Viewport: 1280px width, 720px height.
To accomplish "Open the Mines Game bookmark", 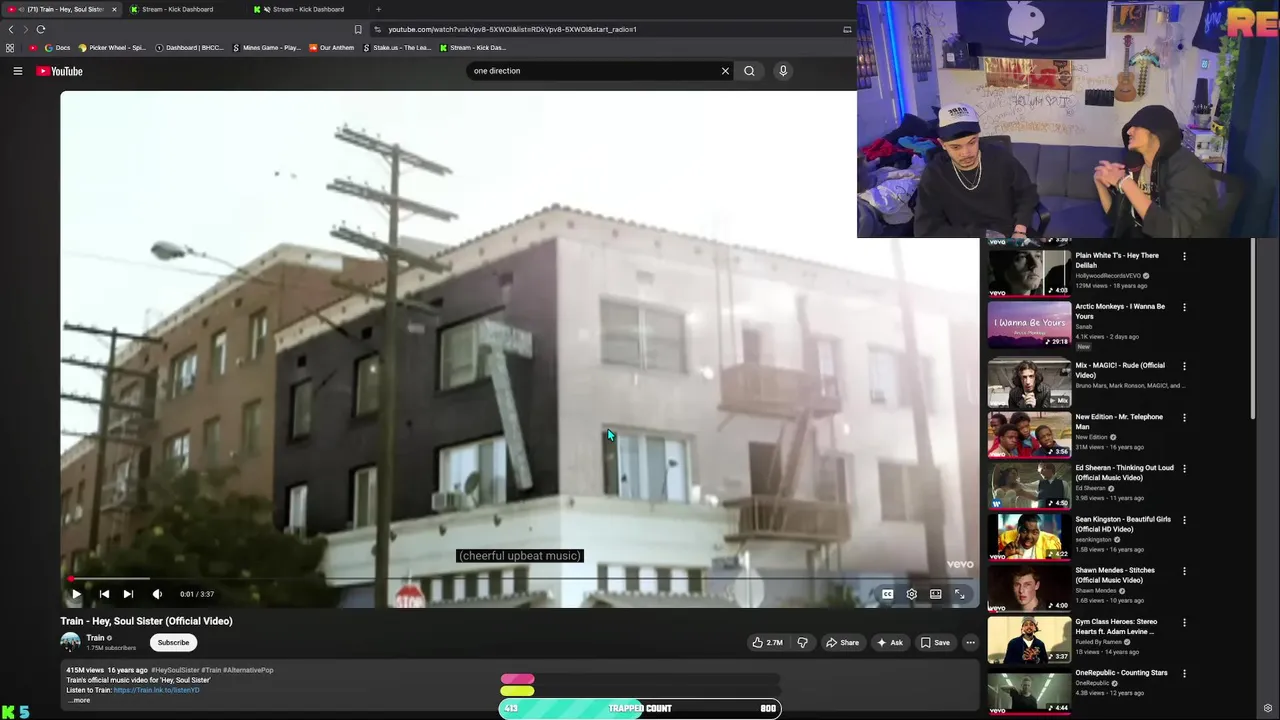I will tap(266, 48).
